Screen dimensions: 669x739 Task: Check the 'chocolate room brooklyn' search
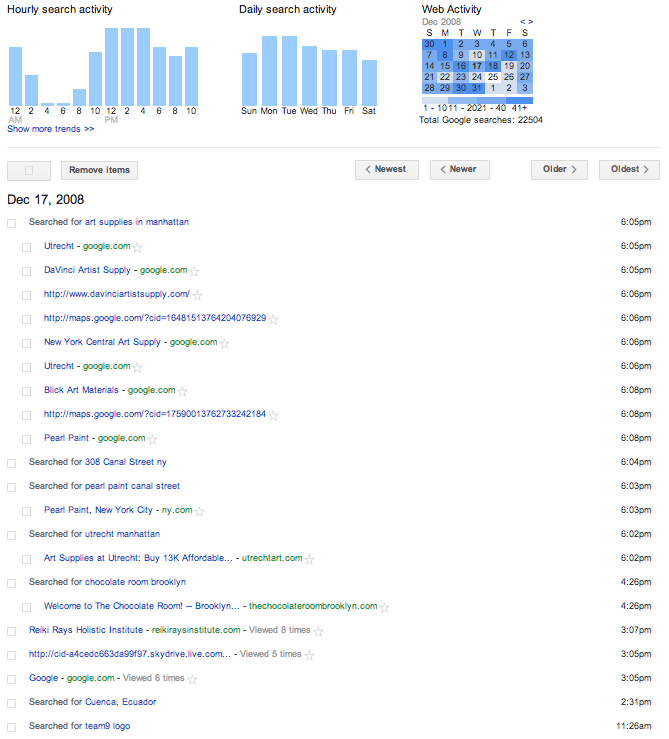point(12,583)
